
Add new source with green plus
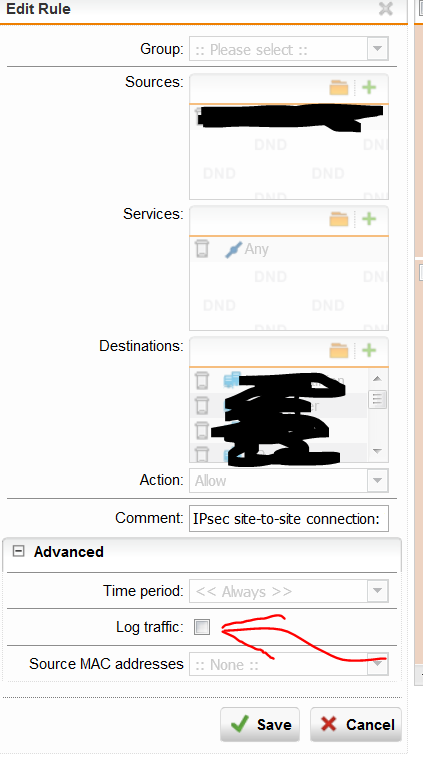[x=369, y=87]
